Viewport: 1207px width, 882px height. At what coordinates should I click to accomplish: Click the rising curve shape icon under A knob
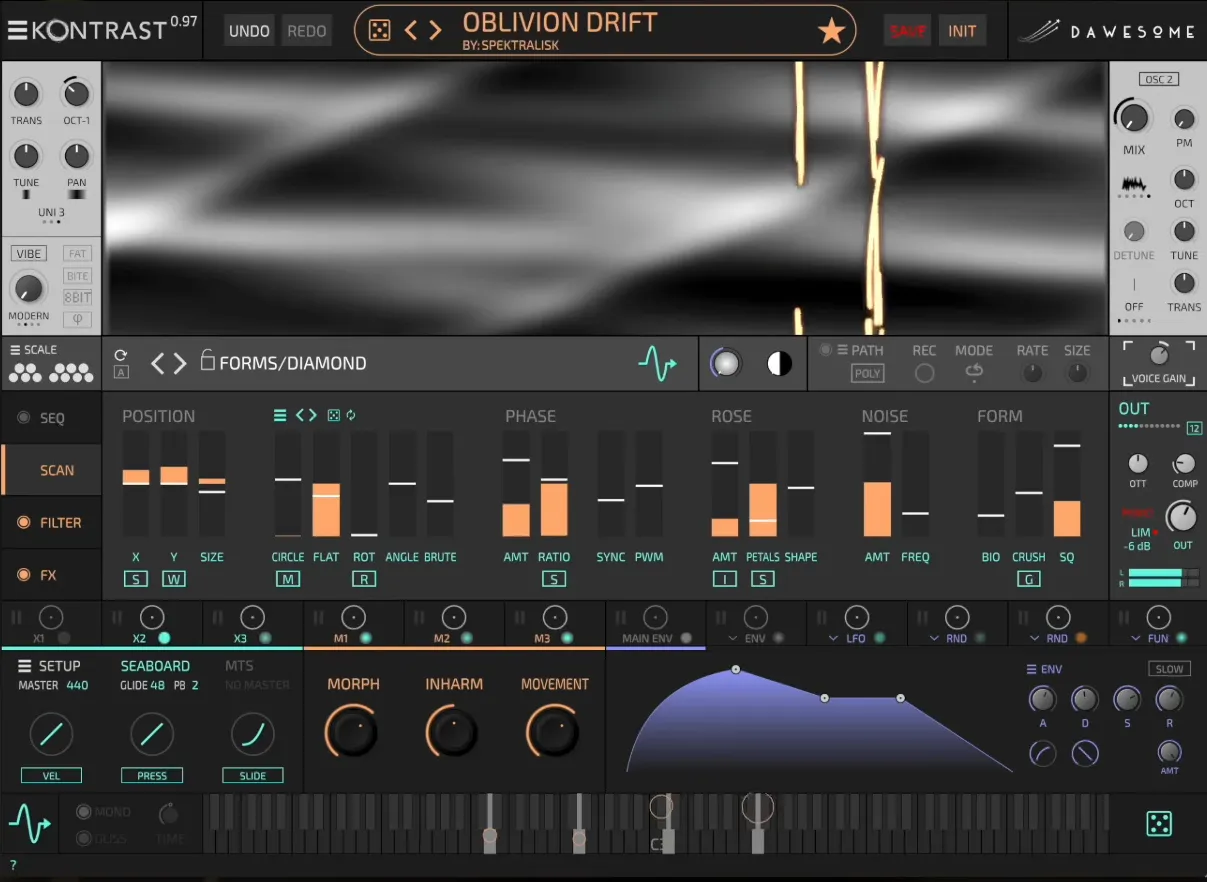coord(1043,753)
